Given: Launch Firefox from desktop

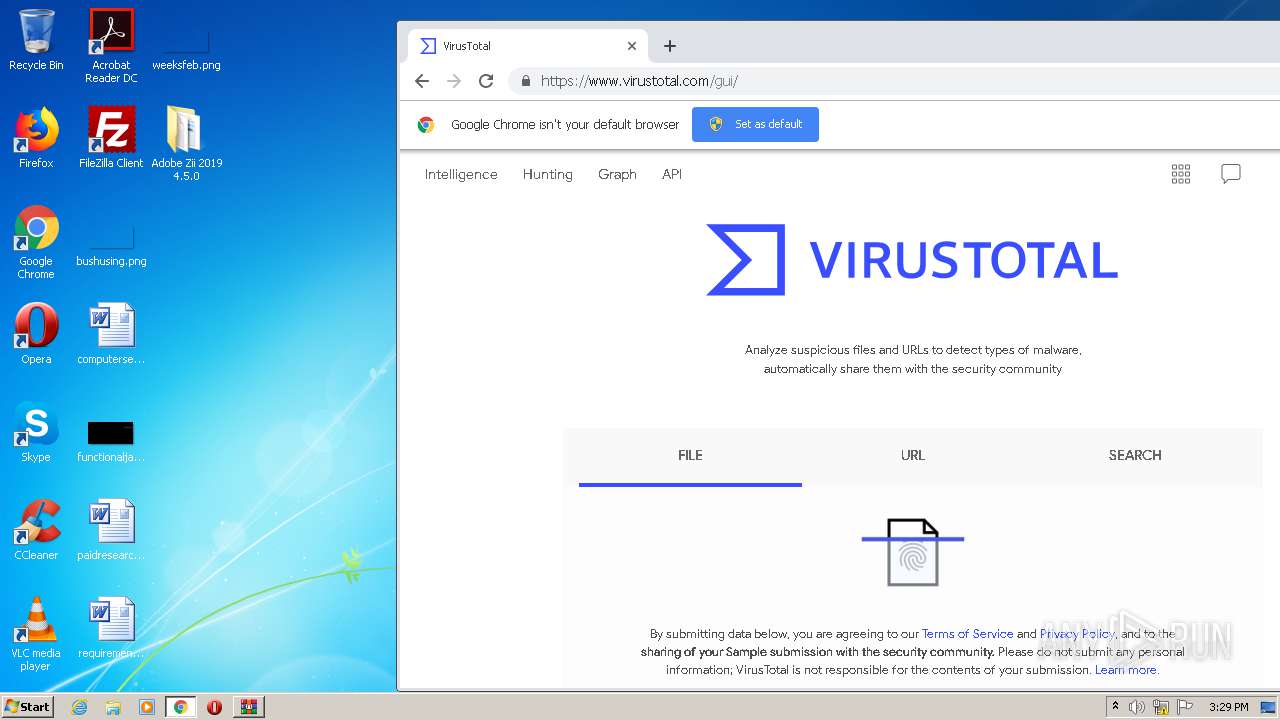Looking at the screenshot, I should [x=36, y=138].
